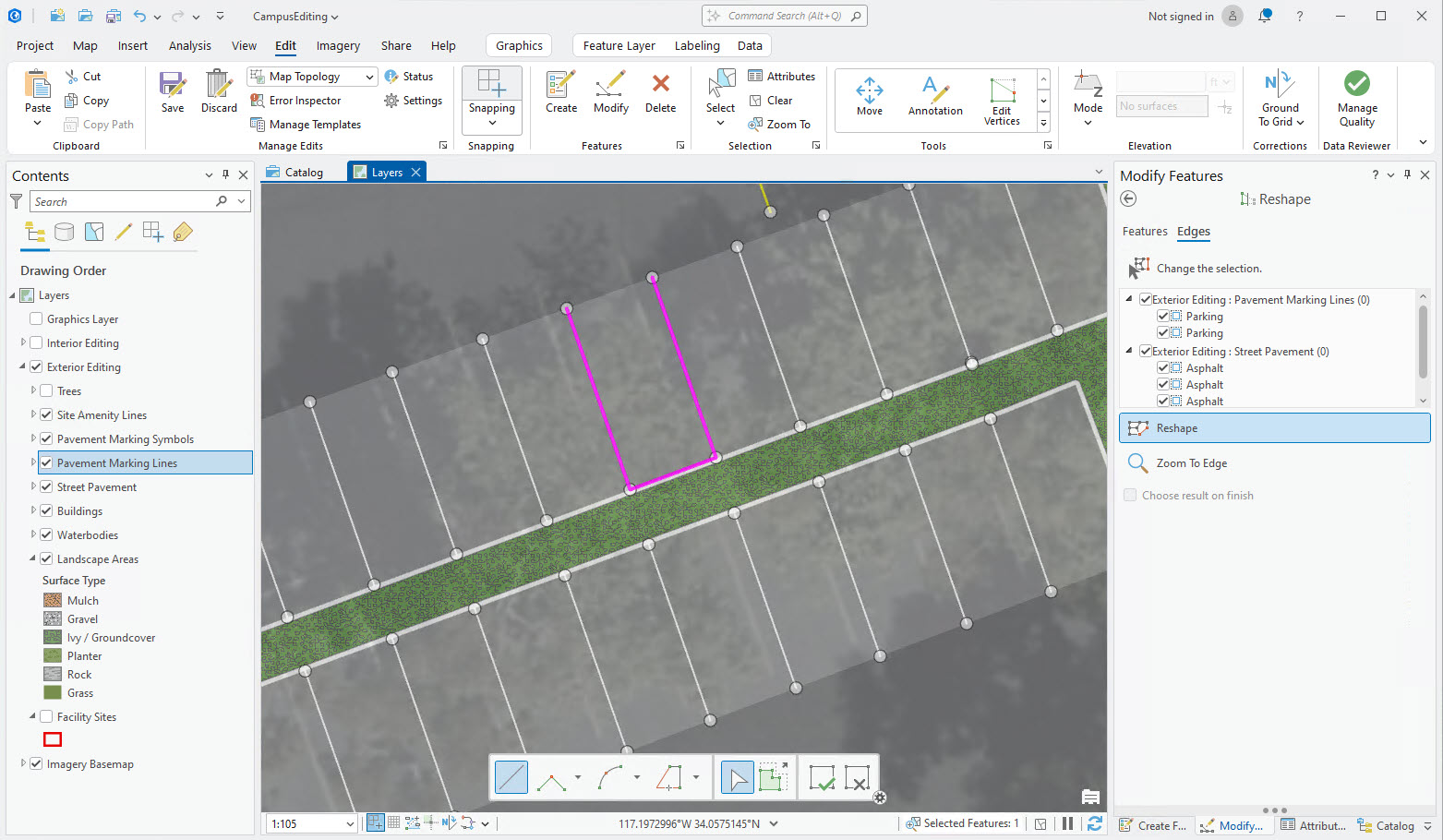
Task: Toggle the Buildings layer visibility
Action: pos(46,511)
